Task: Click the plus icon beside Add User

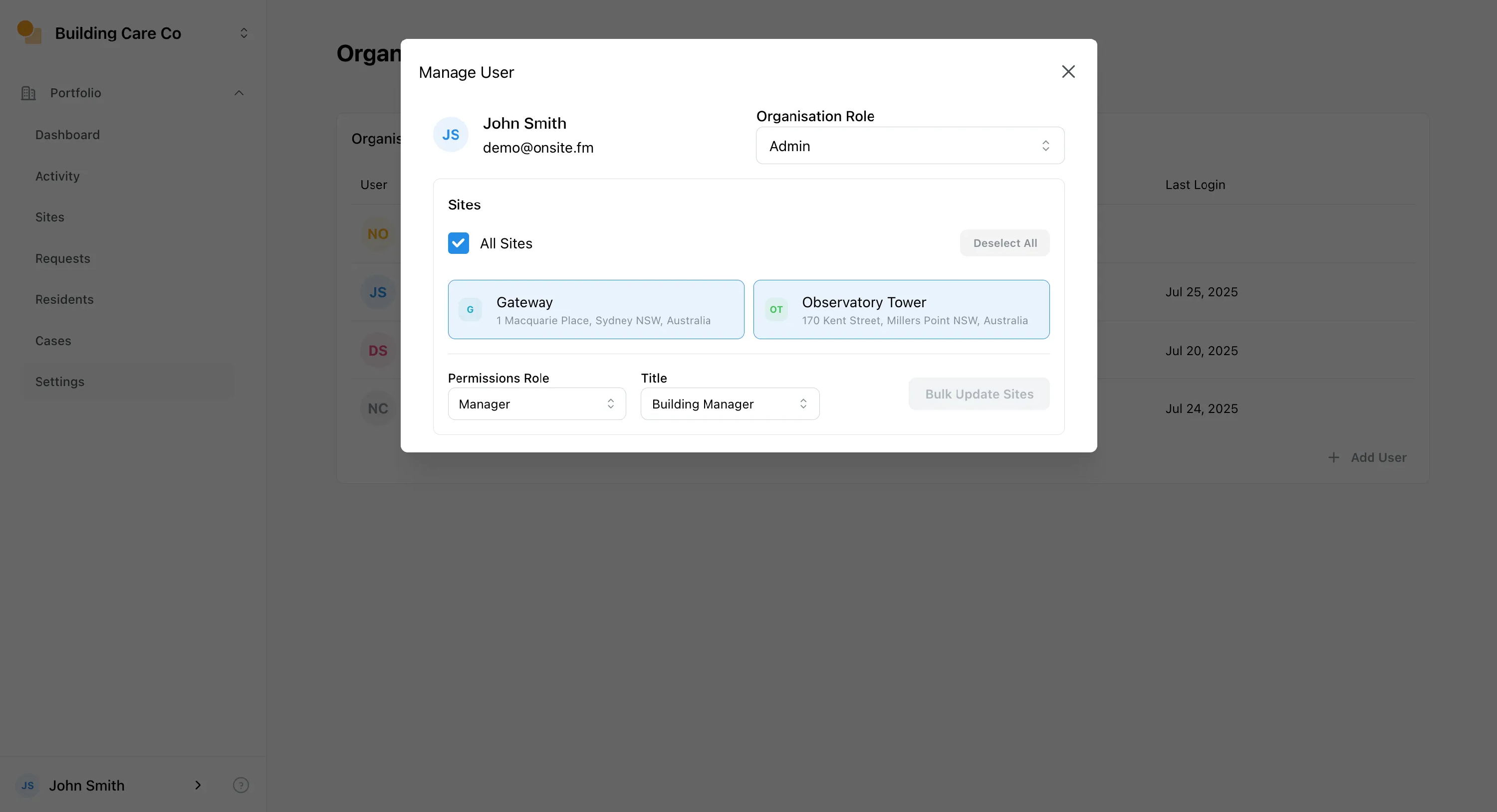Action: 1334,458
